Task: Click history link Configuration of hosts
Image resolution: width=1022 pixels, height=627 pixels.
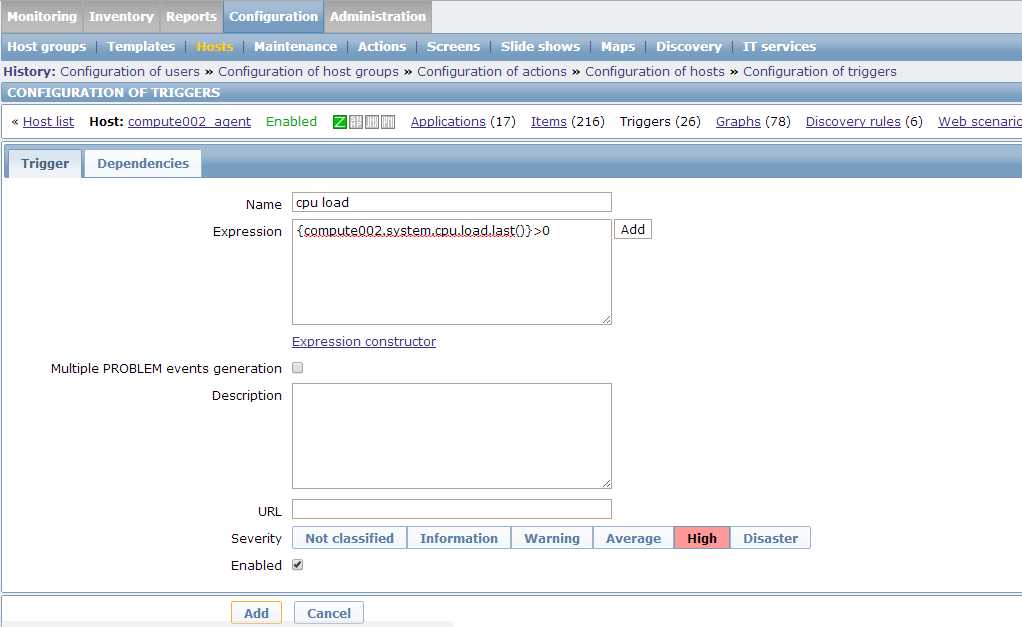Action: (x=654, y=72)
